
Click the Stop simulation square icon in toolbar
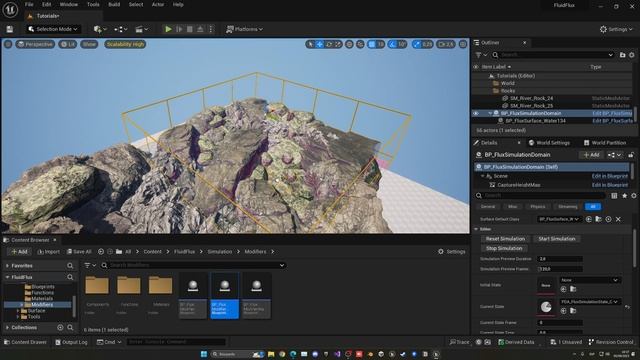(x=189, y=29)
